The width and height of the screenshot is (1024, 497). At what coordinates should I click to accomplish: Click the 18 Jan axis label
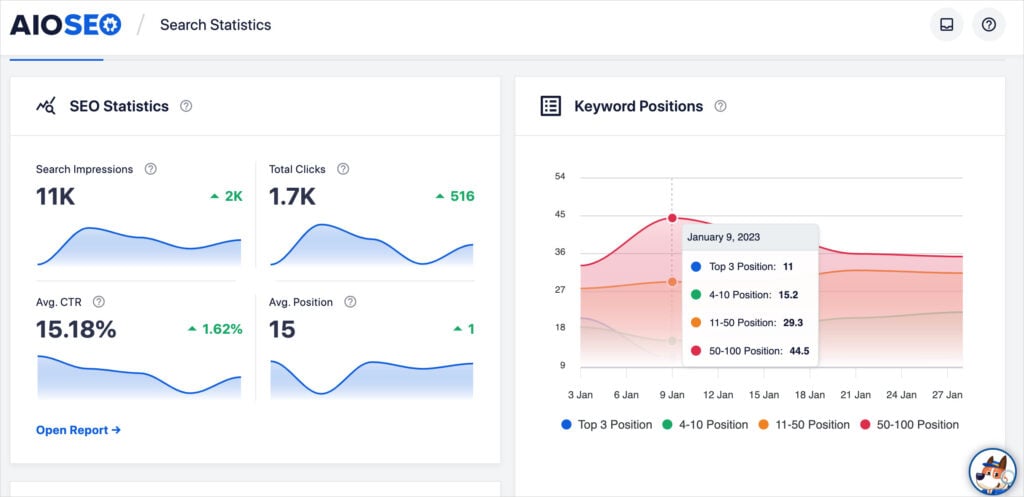810,395
